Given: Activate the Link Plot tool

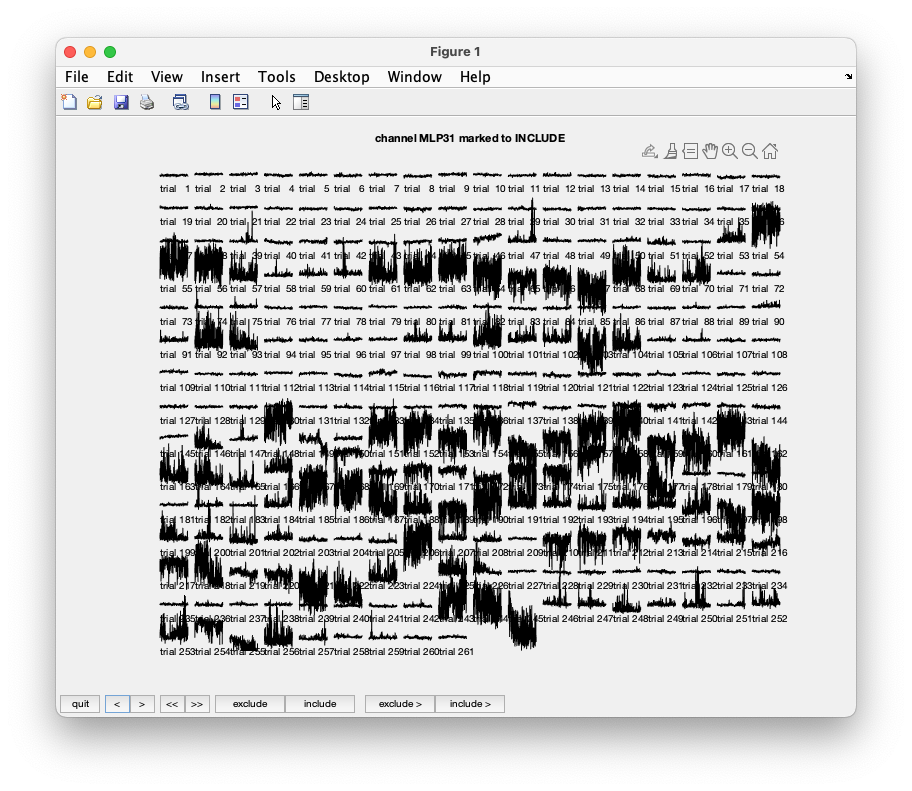Looking at the screenshot, I should coord(181,101).
